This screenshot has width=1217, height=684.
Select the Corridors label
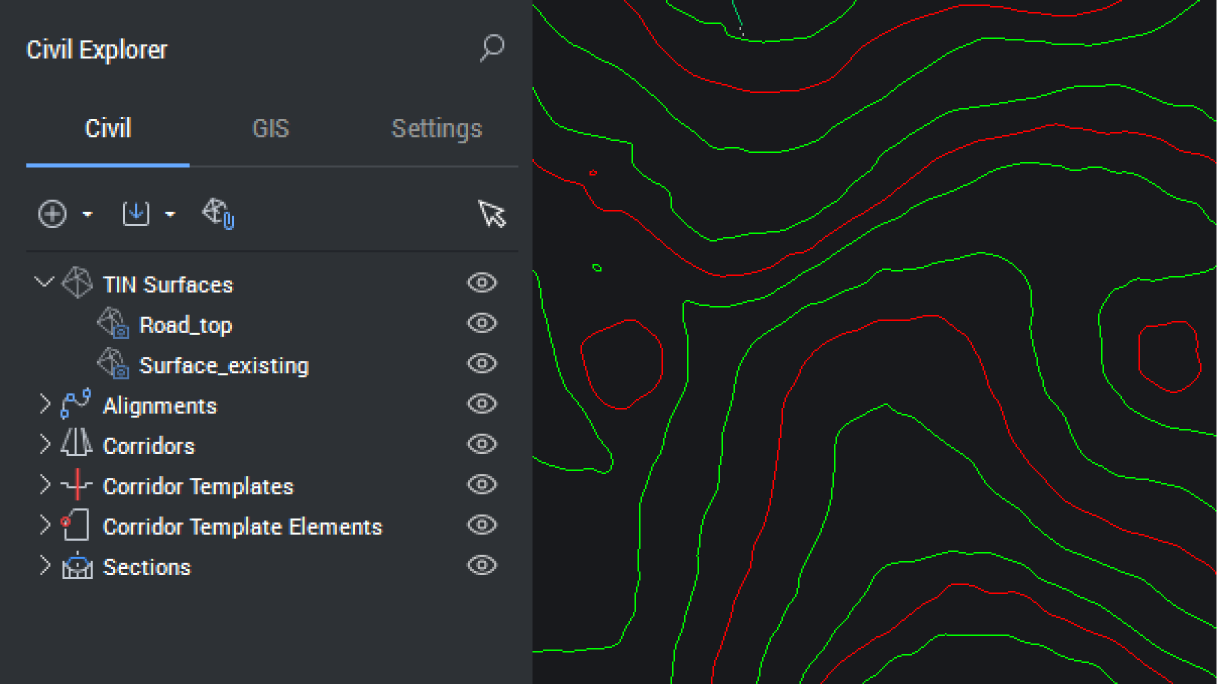click(149, 446)
